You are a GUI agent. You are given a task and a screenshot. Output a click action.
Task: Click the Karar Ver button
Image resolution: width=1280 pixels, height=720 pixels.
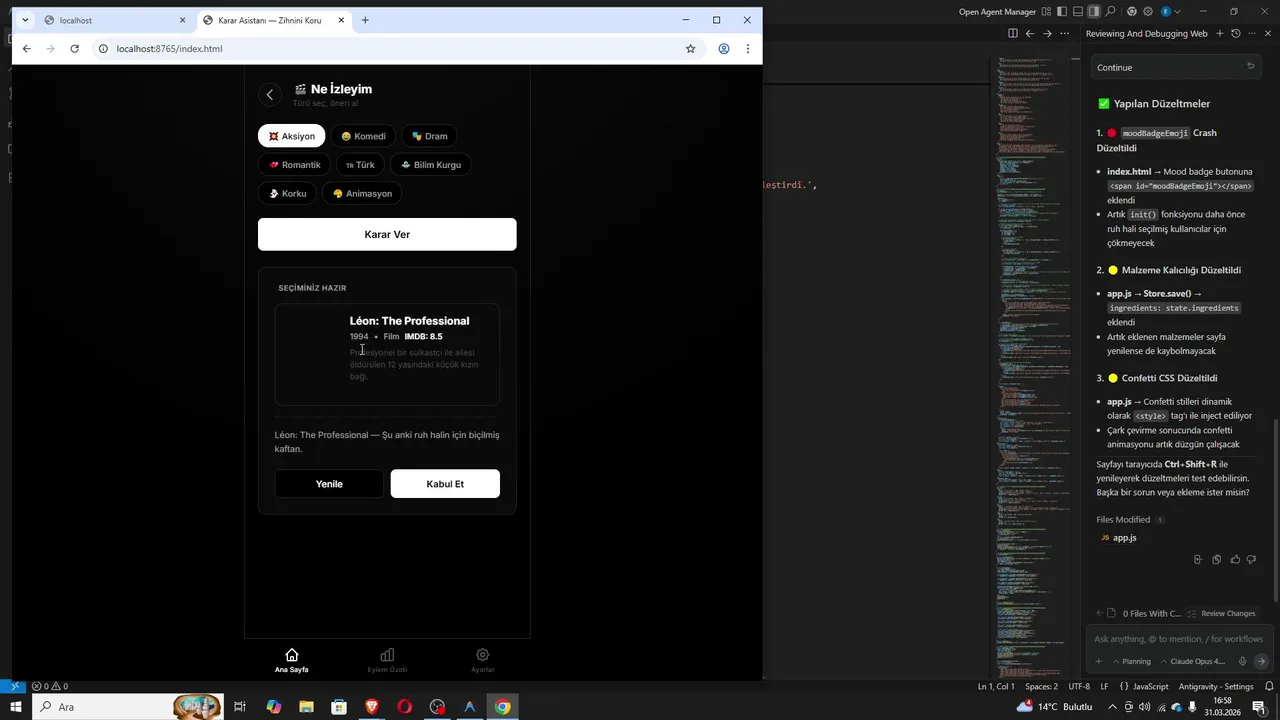click(387, 234)
